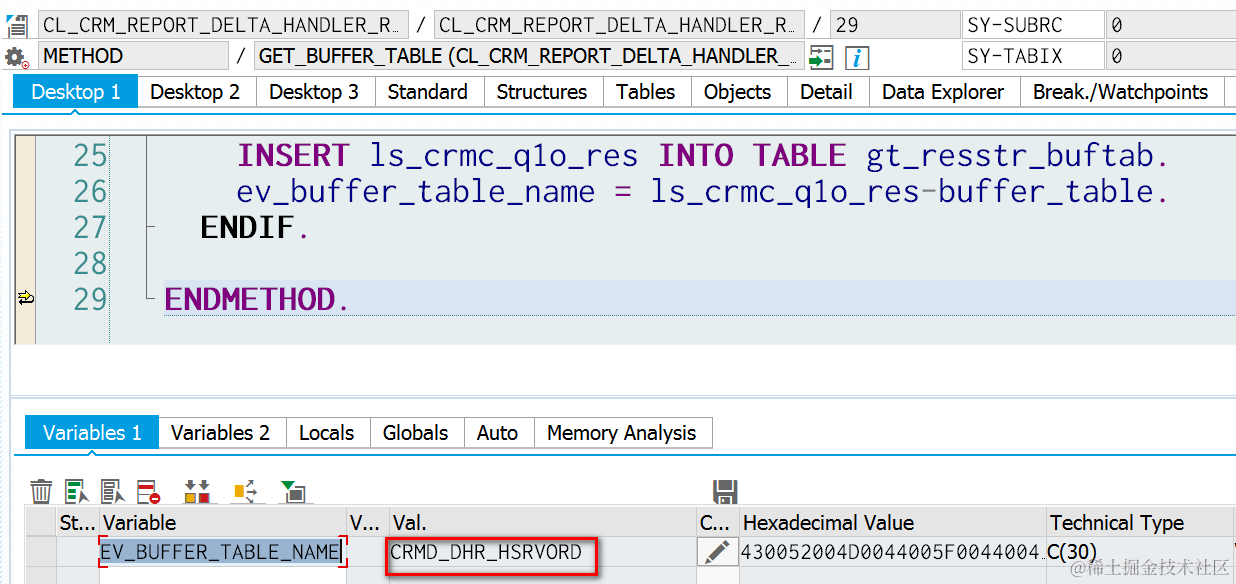Switch to the Desktop 1 tab
The image size is (1236, 584).
tap(76, 92)
